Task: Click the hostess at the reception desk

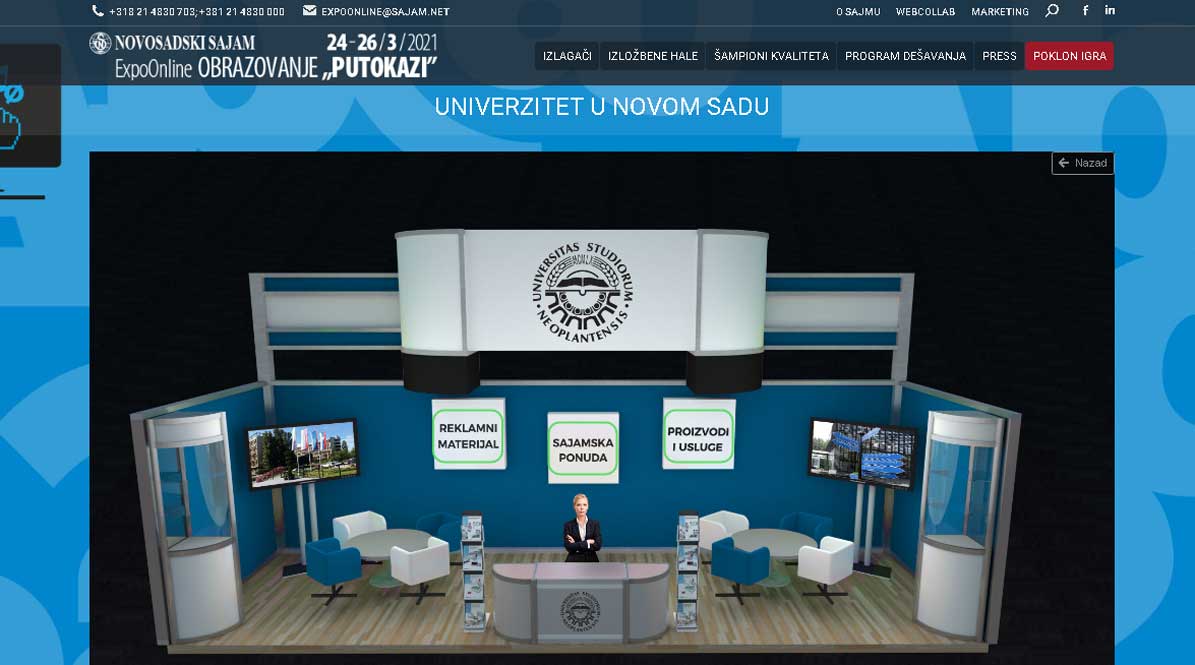Action: click(x=581, y=529)
